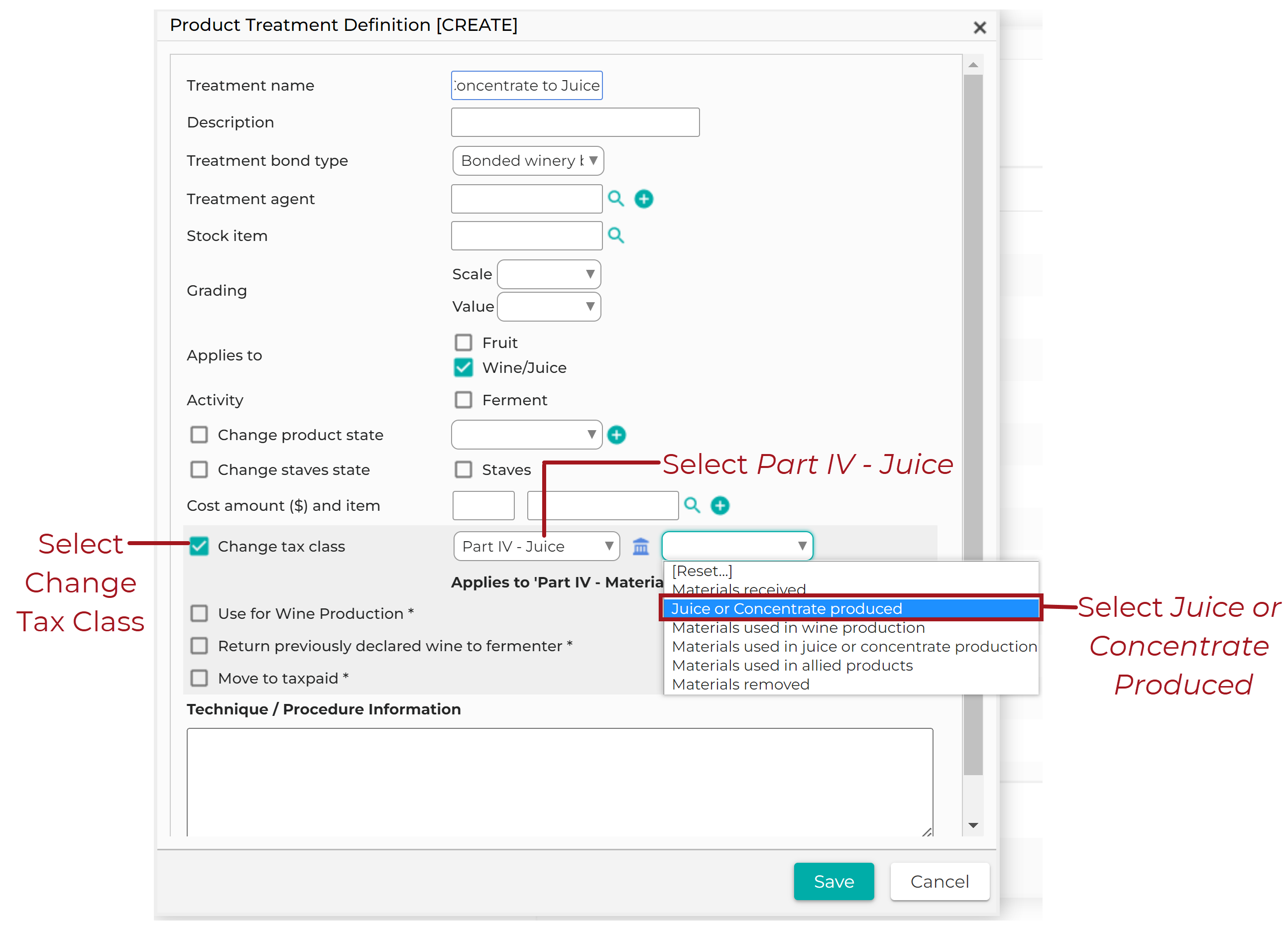
Task: Click the scrollbar up arrow
Action: (x=973, y=65)
